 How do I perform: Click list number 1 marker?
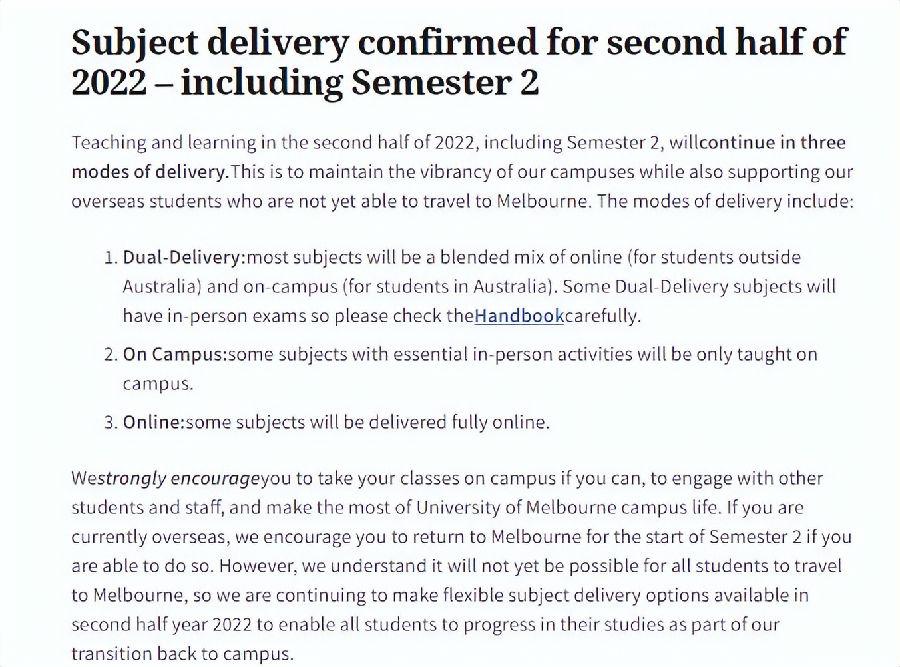pos(111,258)
